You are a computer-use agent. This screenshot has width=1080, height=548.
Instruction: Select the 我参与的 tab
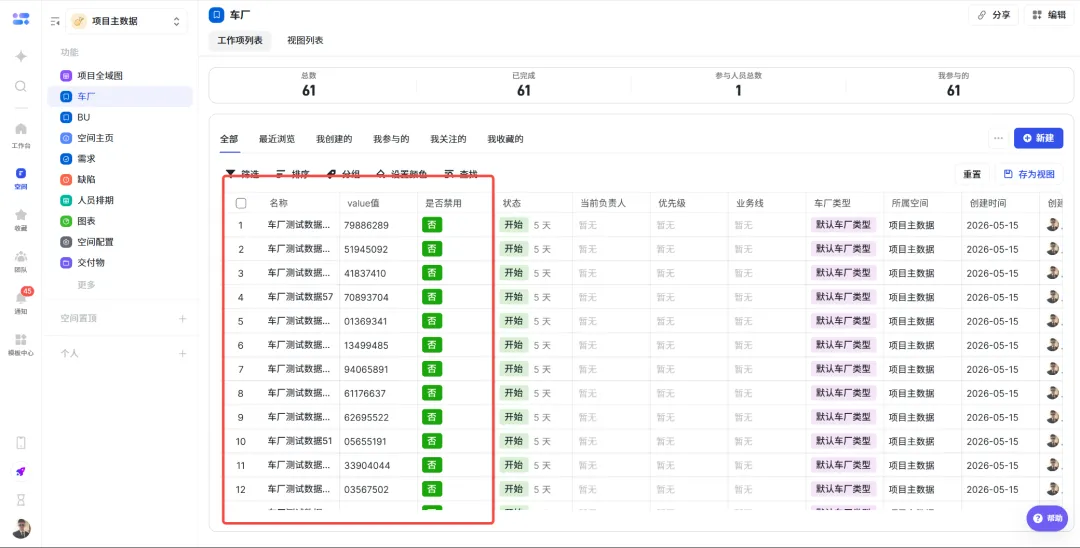pos(391,139)
